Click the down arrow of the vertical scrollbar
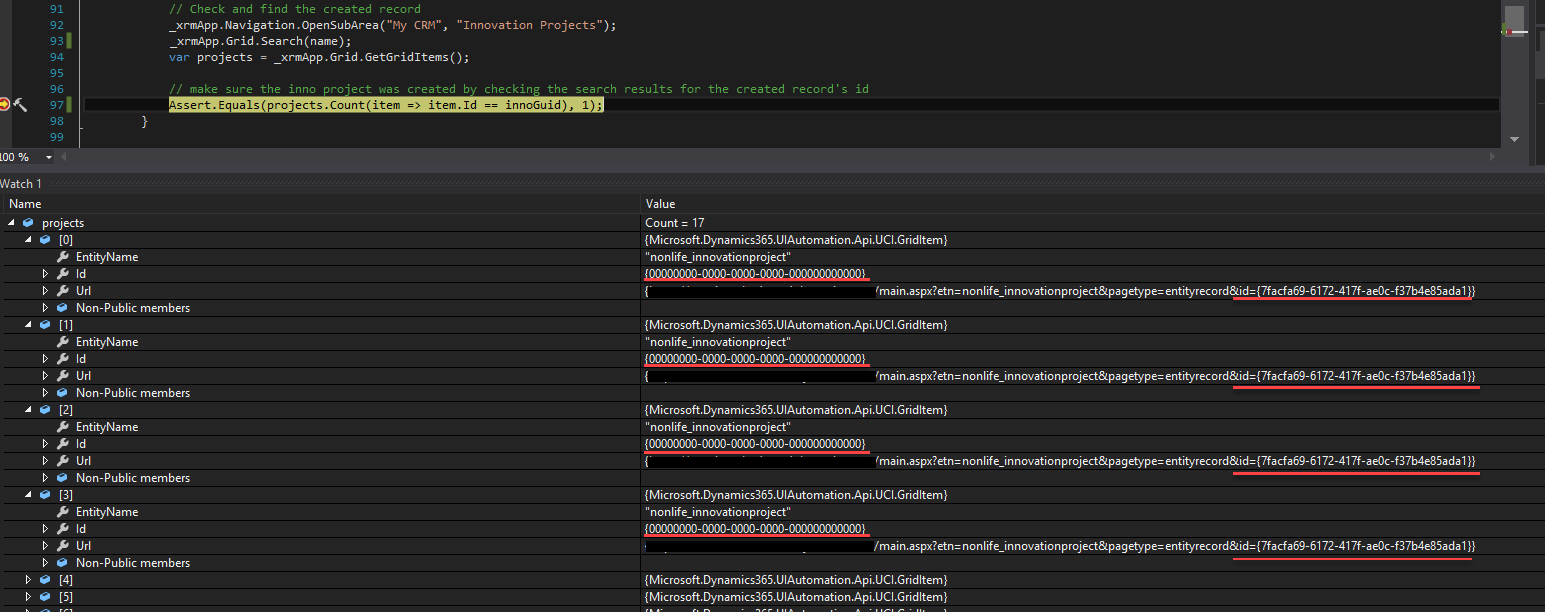The height and width of the screenshot is (612, 1545). [x=1514, y=139]
